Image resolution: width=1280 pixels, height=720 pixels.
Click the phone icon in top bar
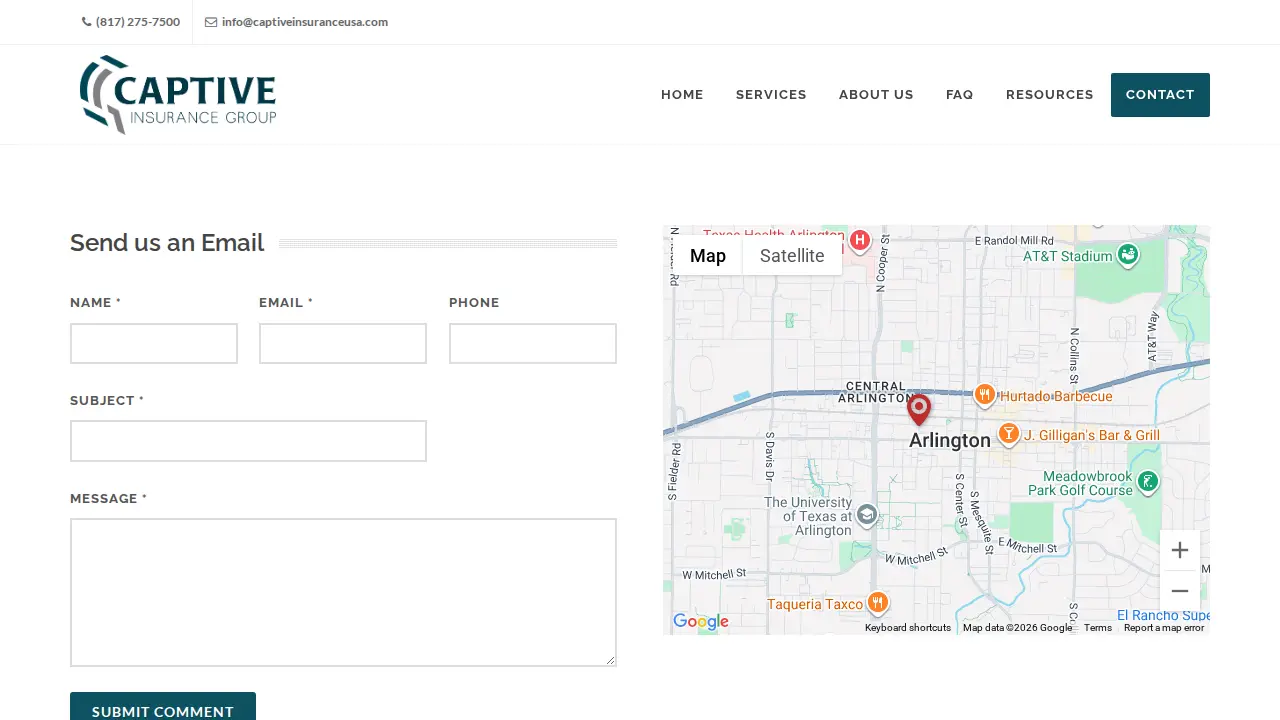(86, 22)
